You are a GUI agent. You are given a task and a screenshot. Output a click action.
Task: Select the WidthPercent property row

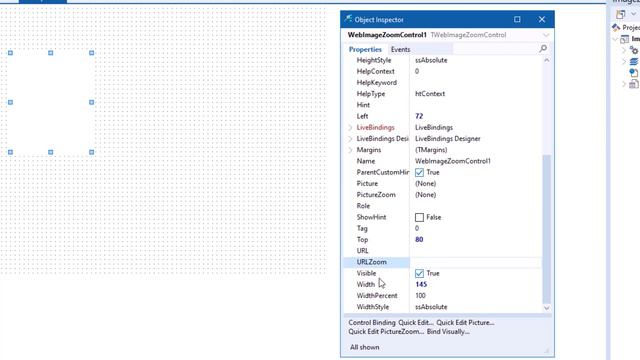[443, 296]
